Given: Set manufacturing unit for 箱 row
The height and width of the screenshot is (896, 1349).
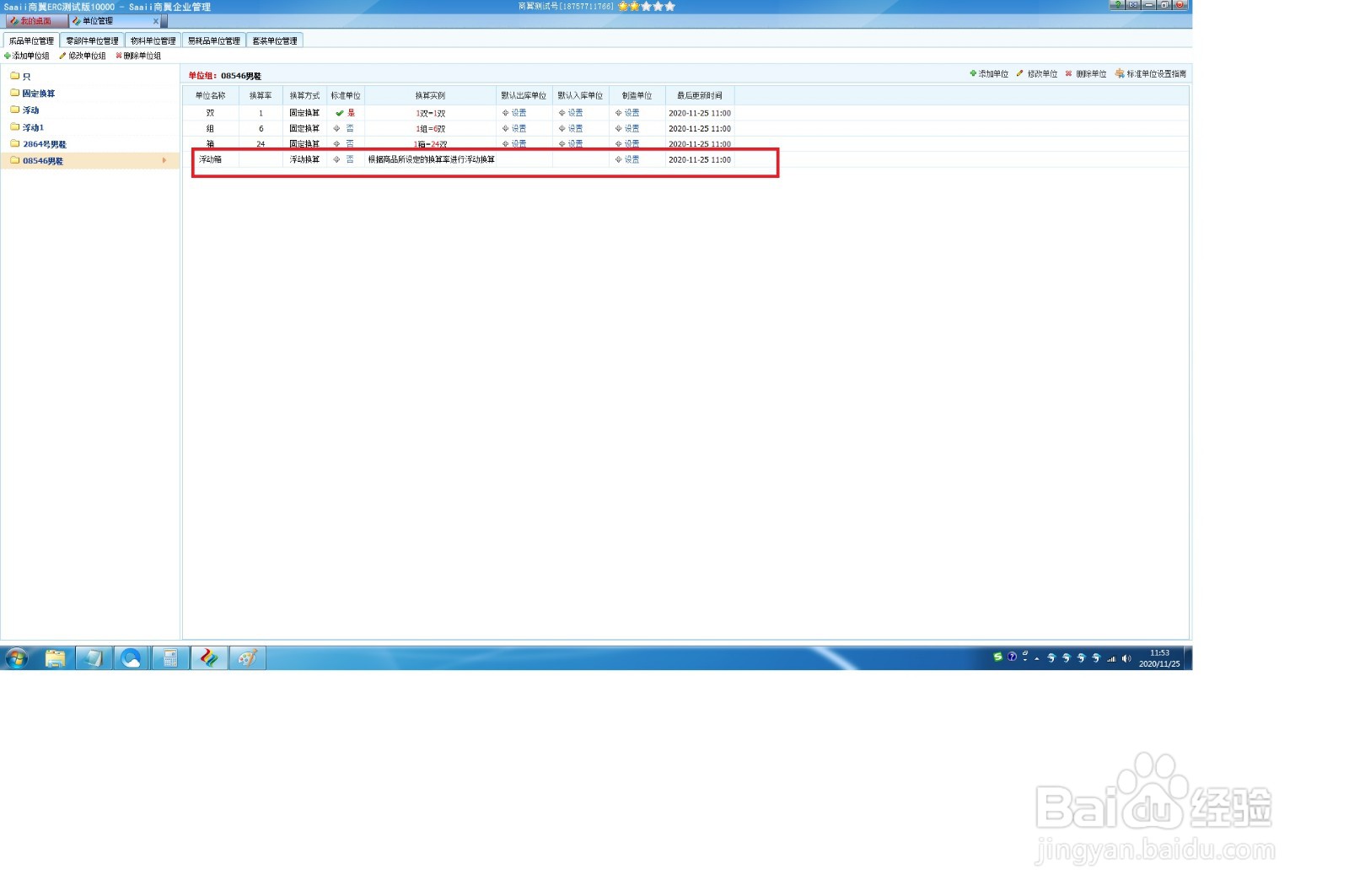Looking at the screenshot, I should click(627, 144).
